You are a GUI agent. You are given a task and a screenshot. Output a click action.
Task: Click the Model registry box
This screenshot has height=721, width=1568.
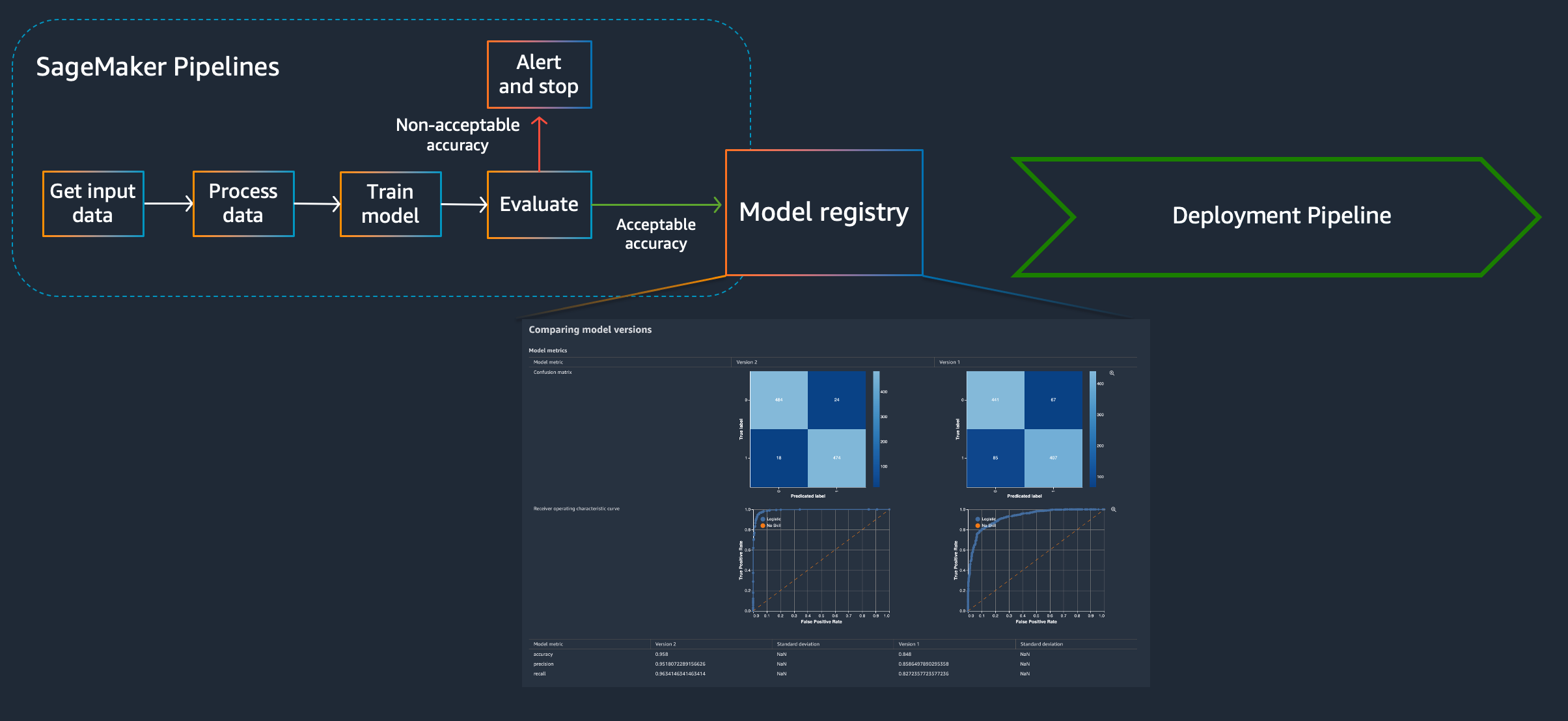[824, 212]
